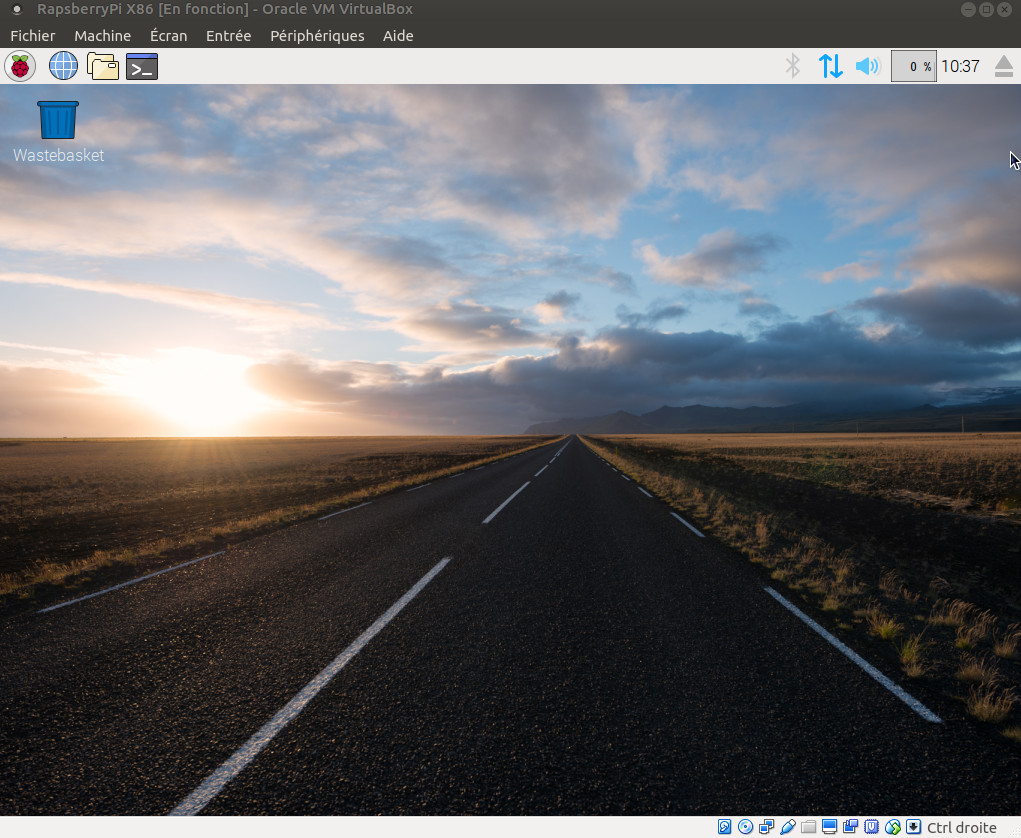Open the Fichier menu
The height and width of the screenshot is (838, 1021).
[x=33, y=36]
